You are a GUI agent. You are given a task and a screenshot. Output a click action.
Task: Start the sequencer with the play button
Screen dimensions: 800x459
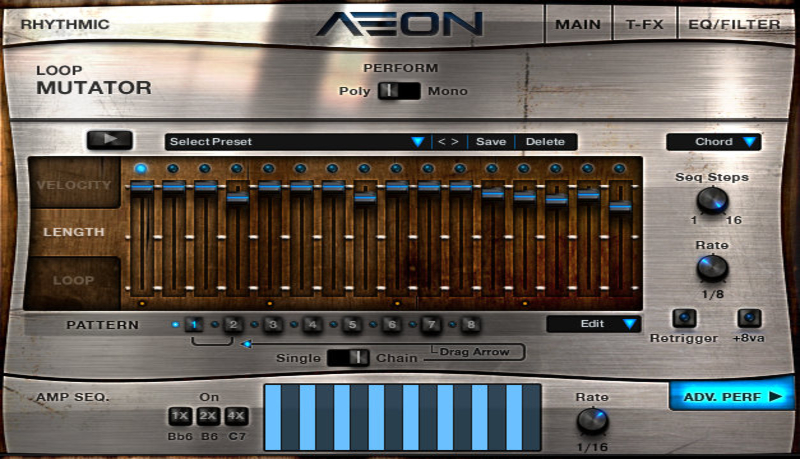[110, 140]
